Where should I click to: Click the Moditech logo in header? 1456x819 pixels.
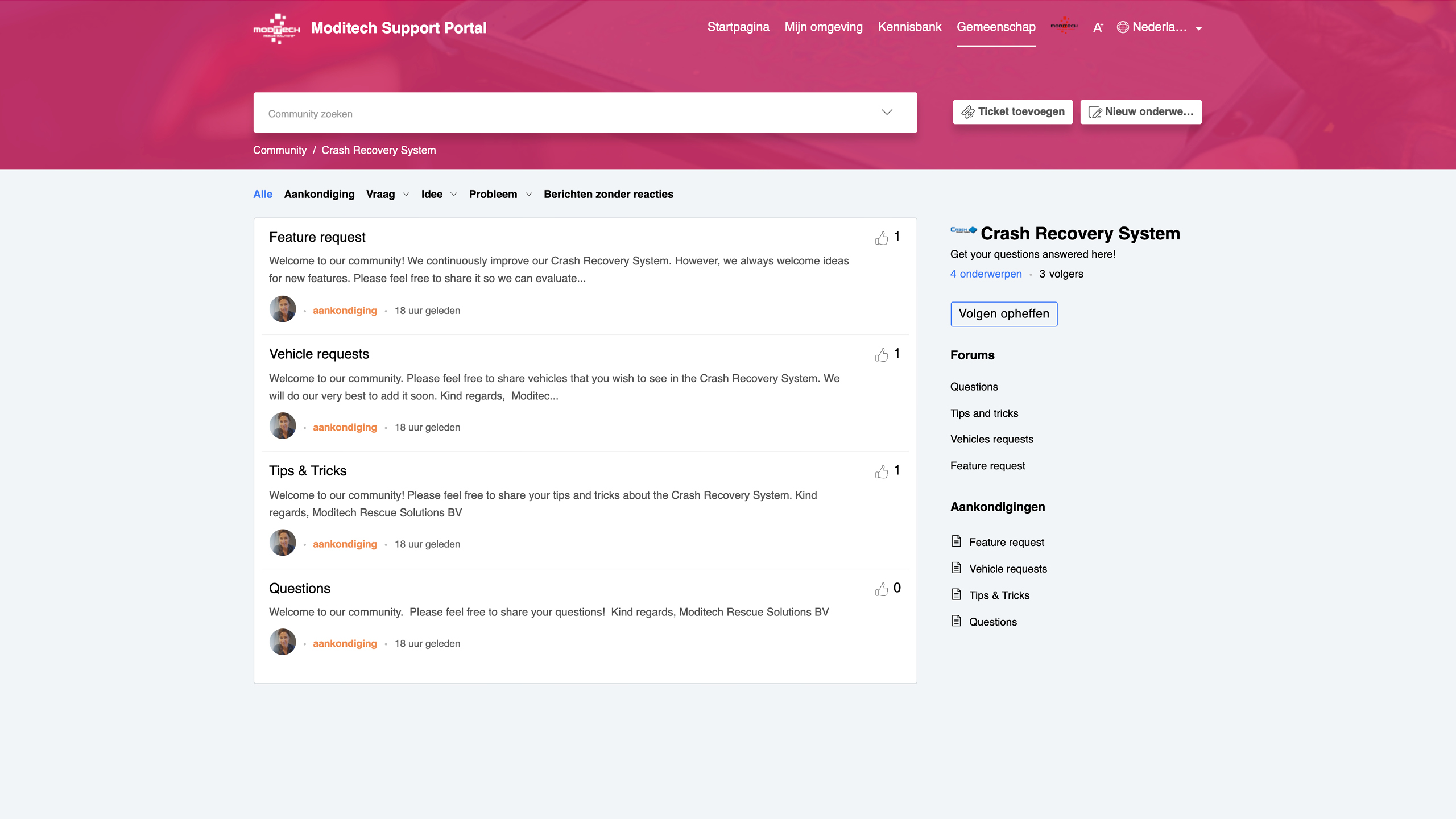click(276, 28)
